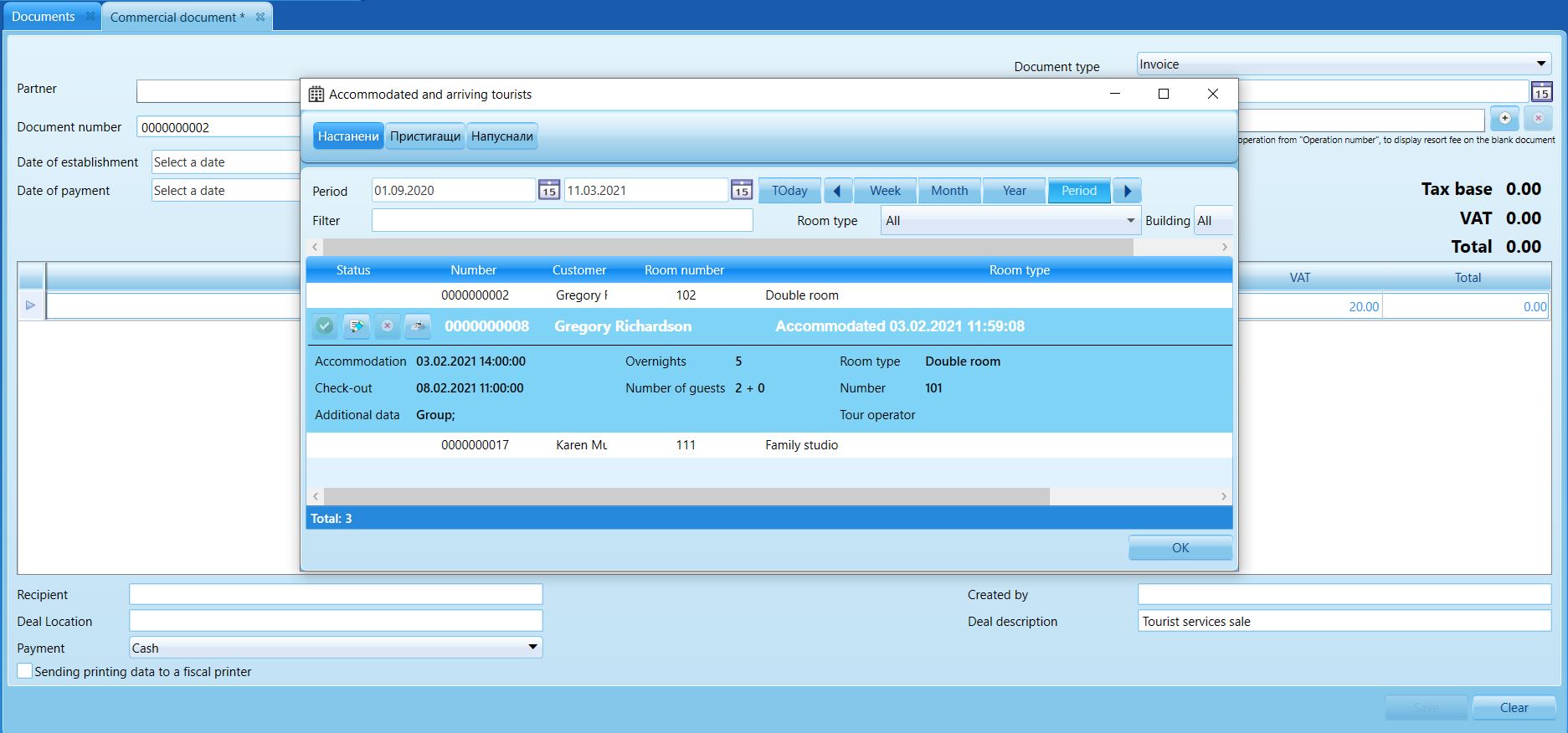Select the Karen reservation row 0000000017
The image size is (1568, 733).
[769, 445]
